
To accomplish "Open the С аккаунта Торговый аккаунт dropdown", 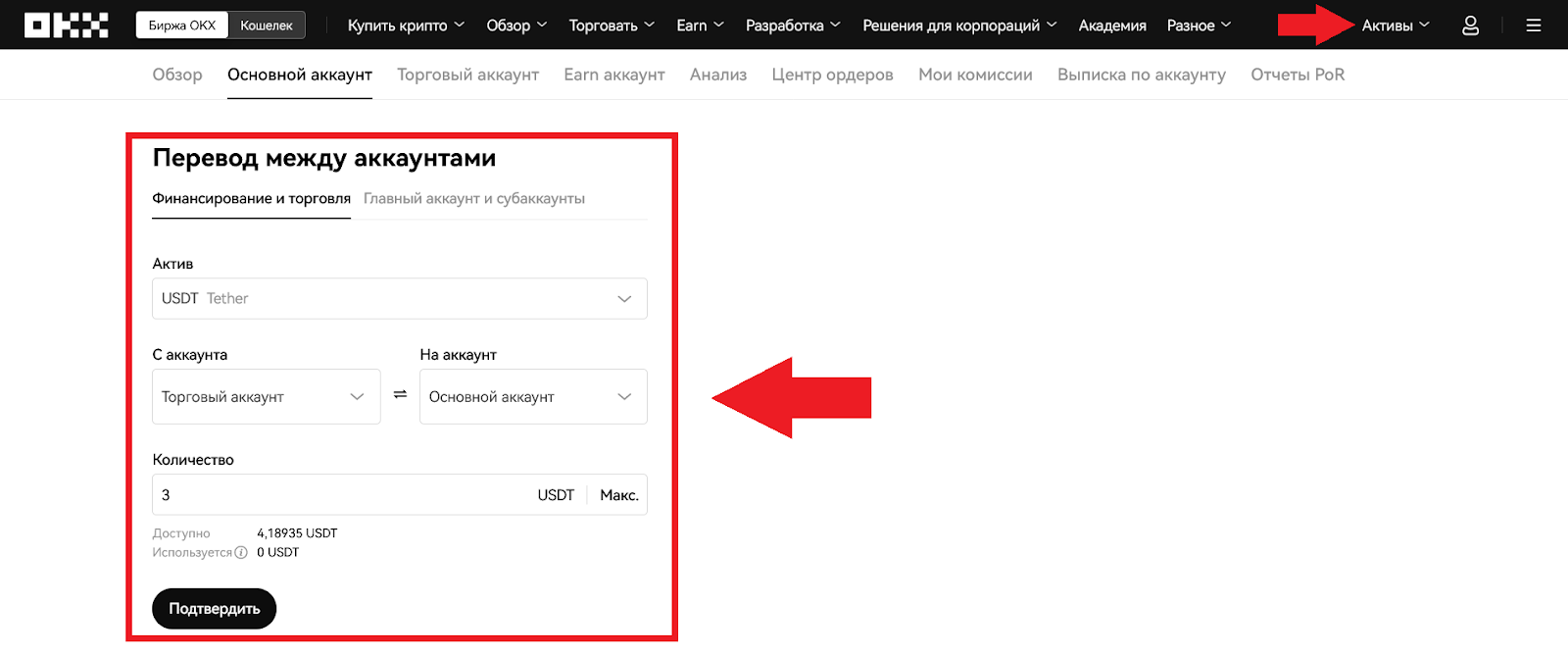I will 267,396.
